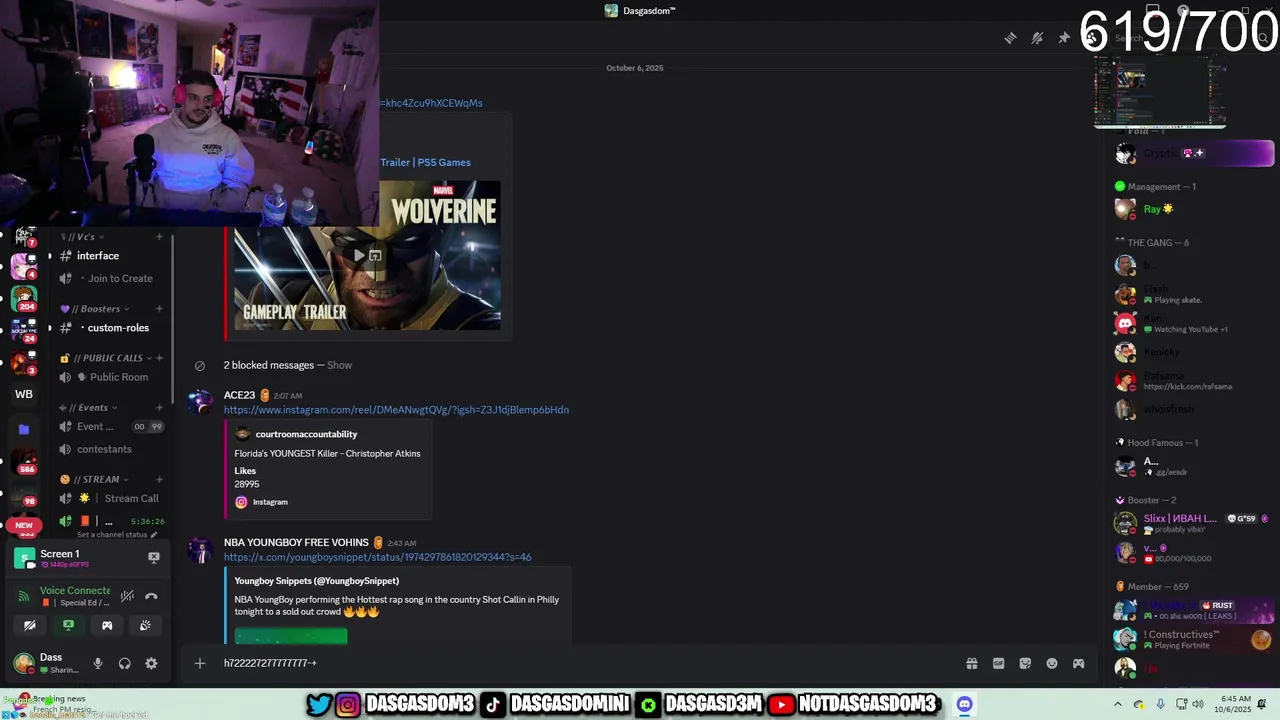Image resolution: width=1280 pixels, height=720 pixels.
Task: Open the GIF picker button
Action: pos(998,663)
